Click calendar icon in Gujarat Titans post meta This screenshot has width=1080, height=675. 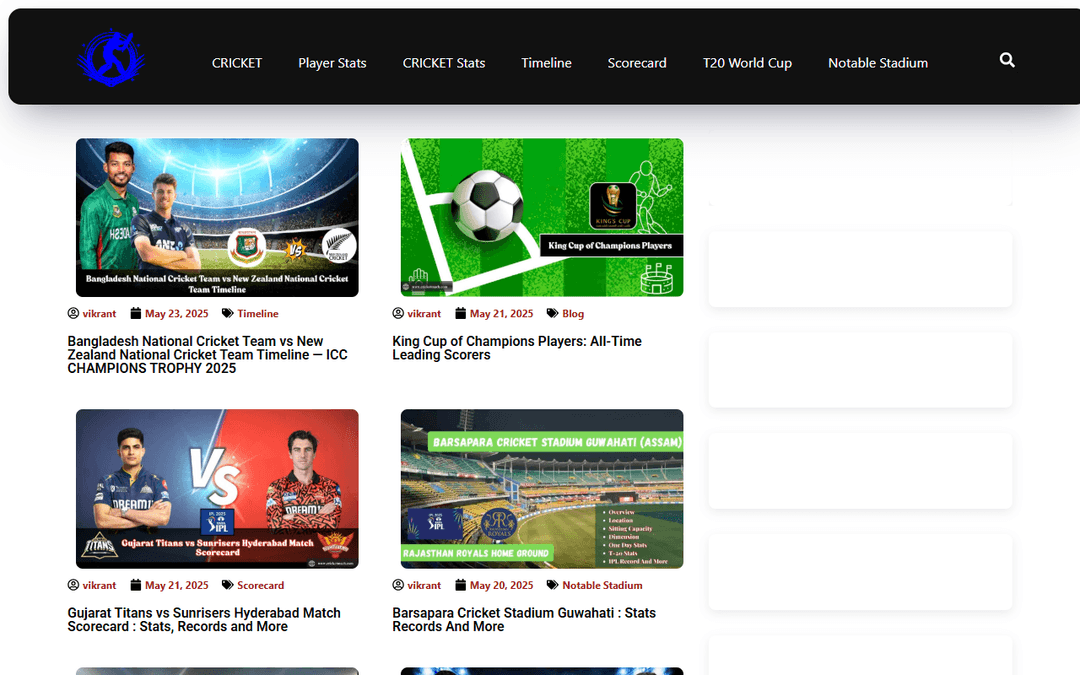(x=136, y=585)
